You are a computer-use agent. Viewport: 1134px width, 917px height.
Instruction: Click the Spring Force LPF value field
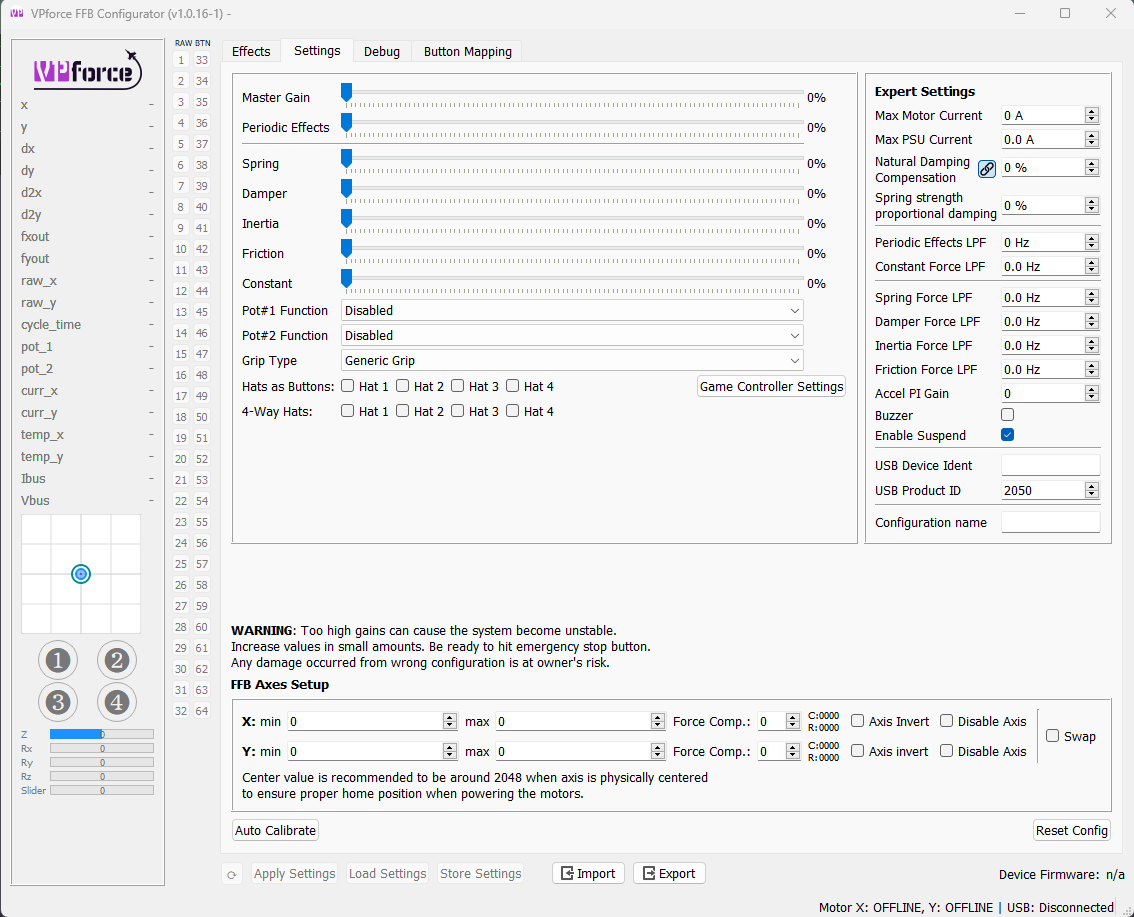coord(1043,297)
